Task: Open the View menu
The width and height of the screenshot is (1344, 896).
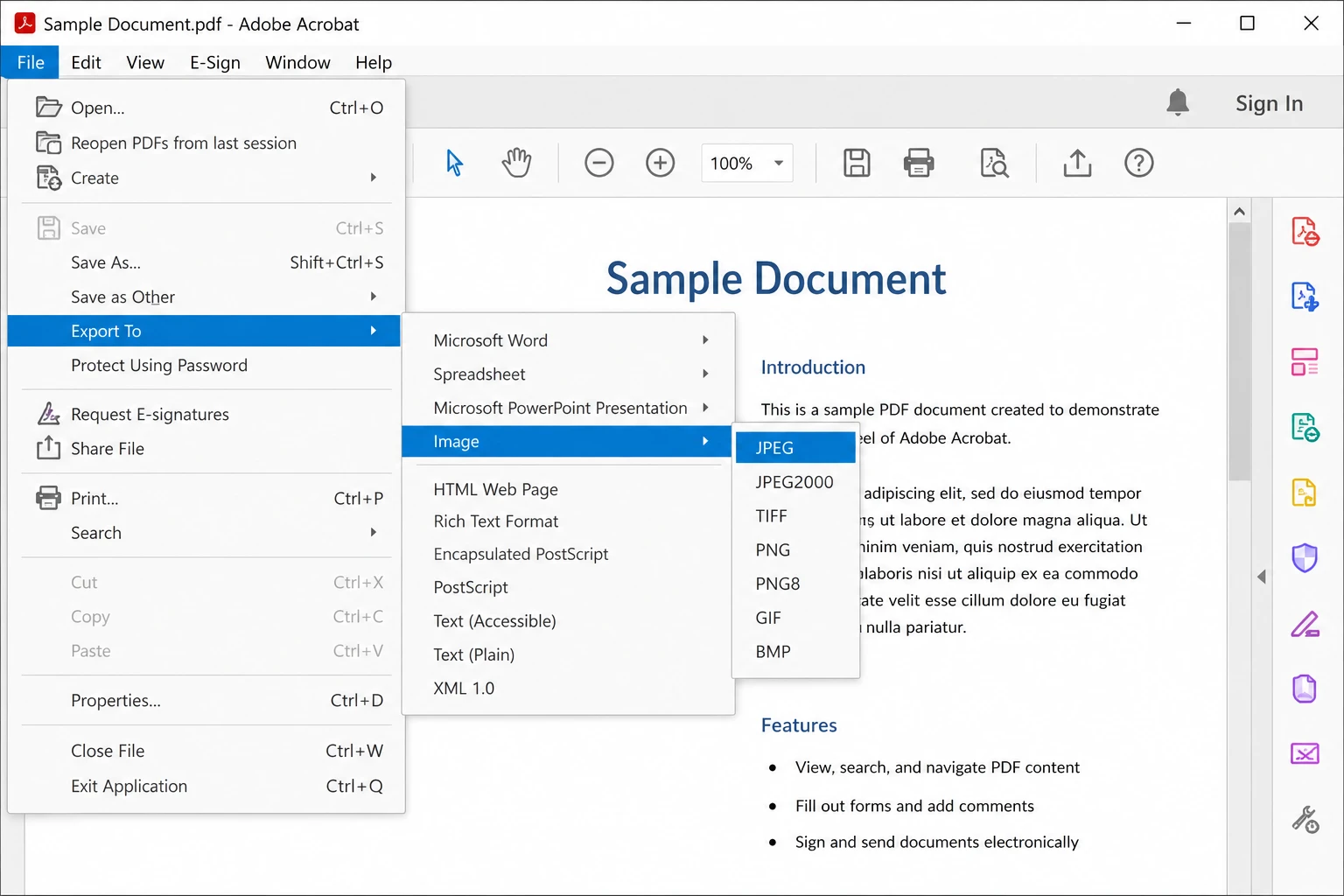Action: pos(145,62)
